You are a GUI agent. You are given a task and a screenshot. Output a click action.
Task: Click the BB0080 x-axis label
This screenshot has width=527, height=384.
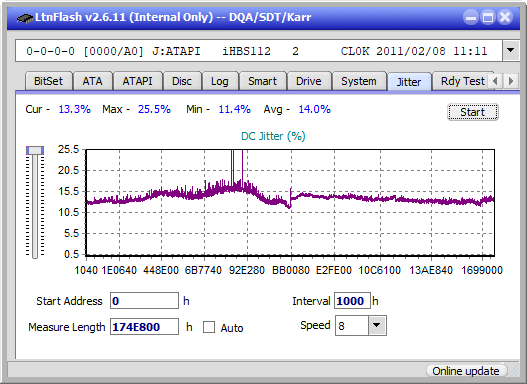[x=291, y=270]
